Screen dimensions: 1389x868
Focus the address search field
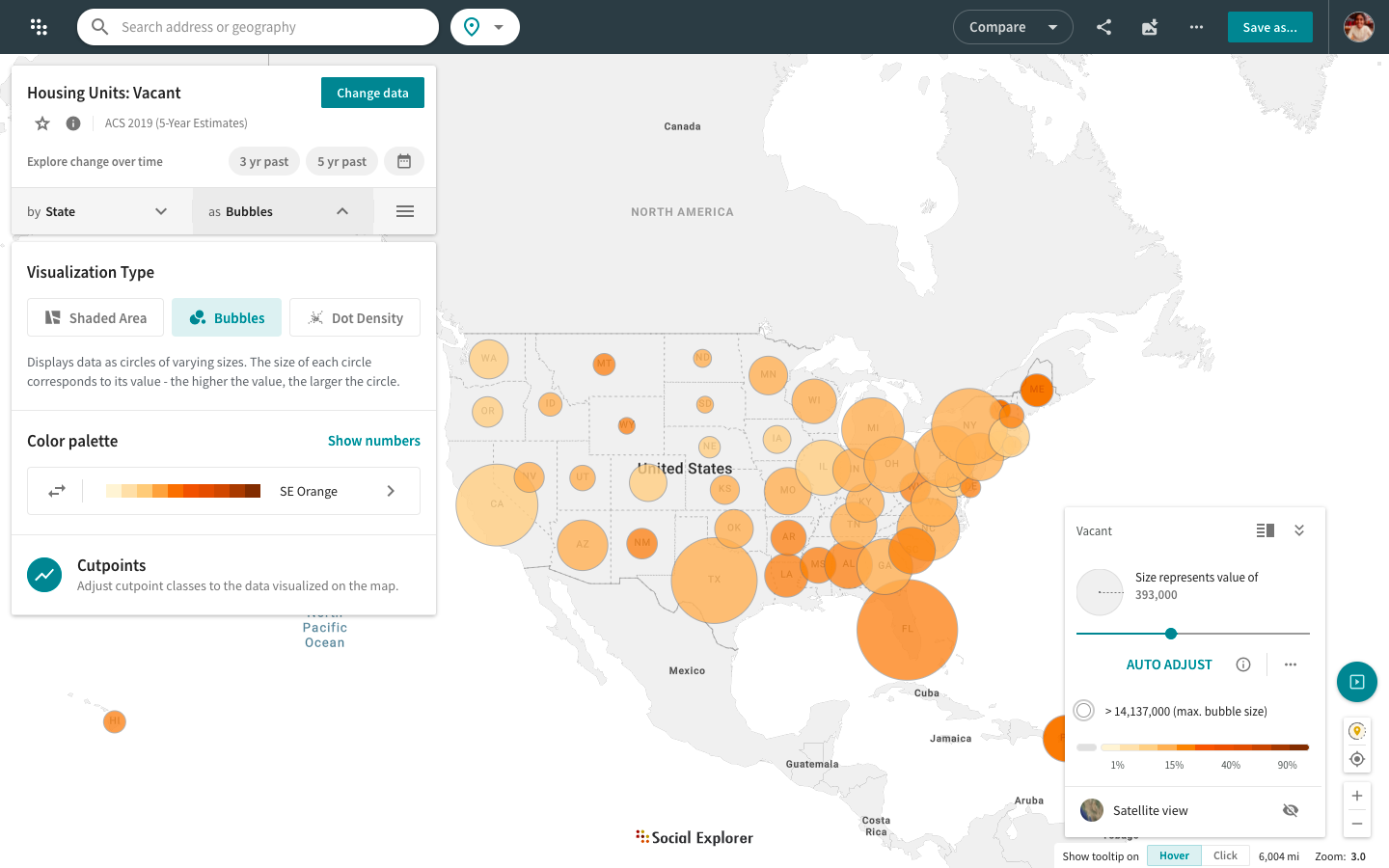pyautogui.click(x=258, y=27)
